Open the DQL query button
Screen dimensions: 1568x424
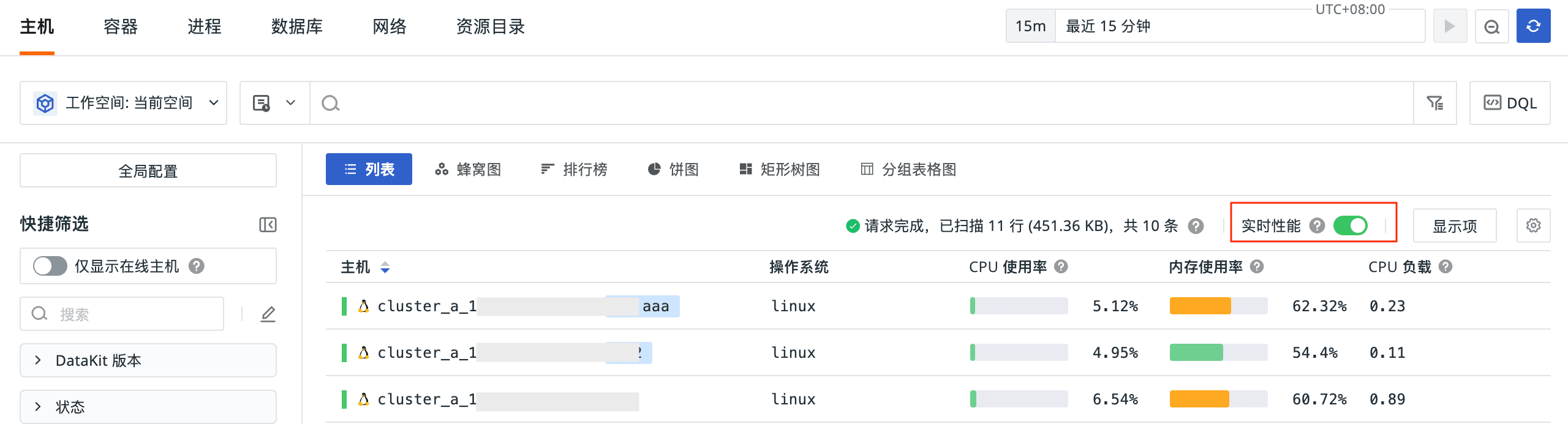1509,103
